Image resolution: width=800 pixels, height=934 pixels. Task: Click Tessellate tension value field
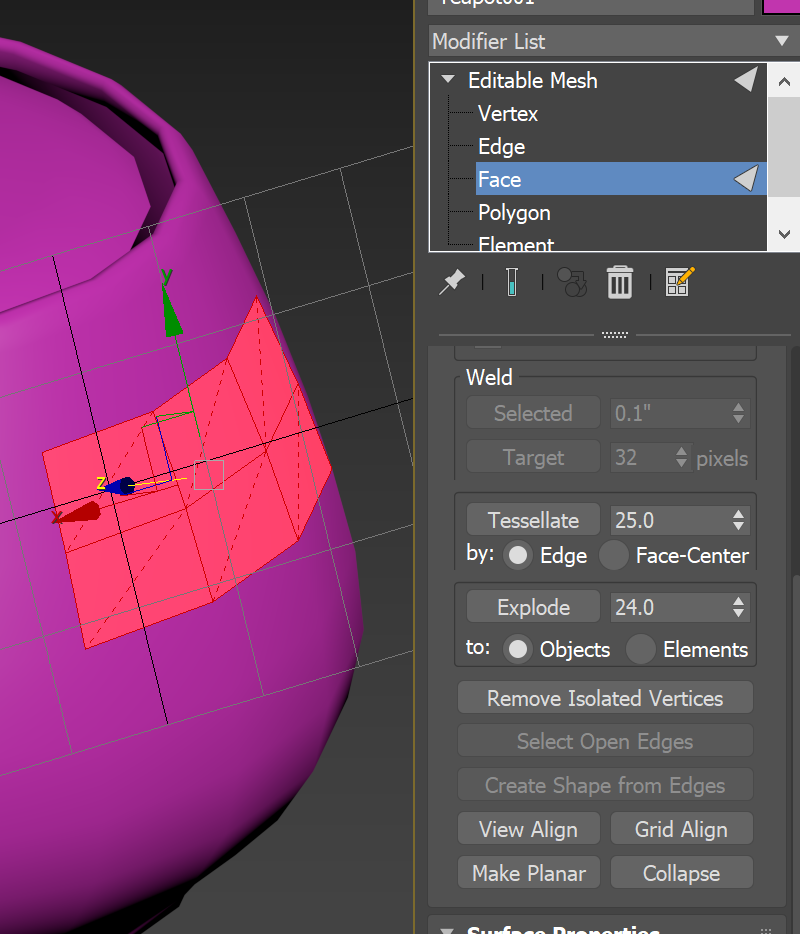670,520
